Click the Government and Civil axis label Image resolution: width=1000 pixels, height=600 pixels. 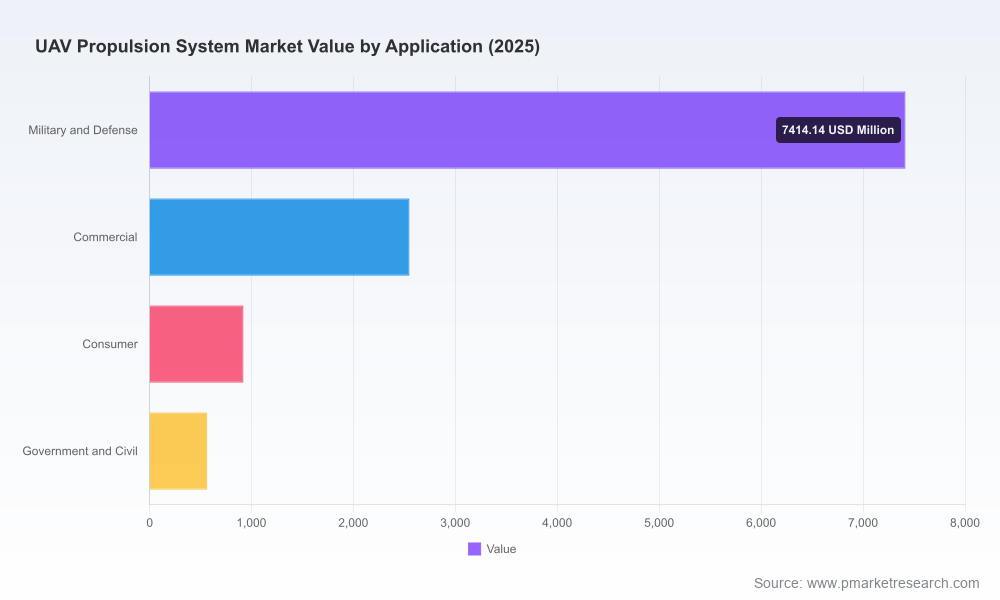80,451
